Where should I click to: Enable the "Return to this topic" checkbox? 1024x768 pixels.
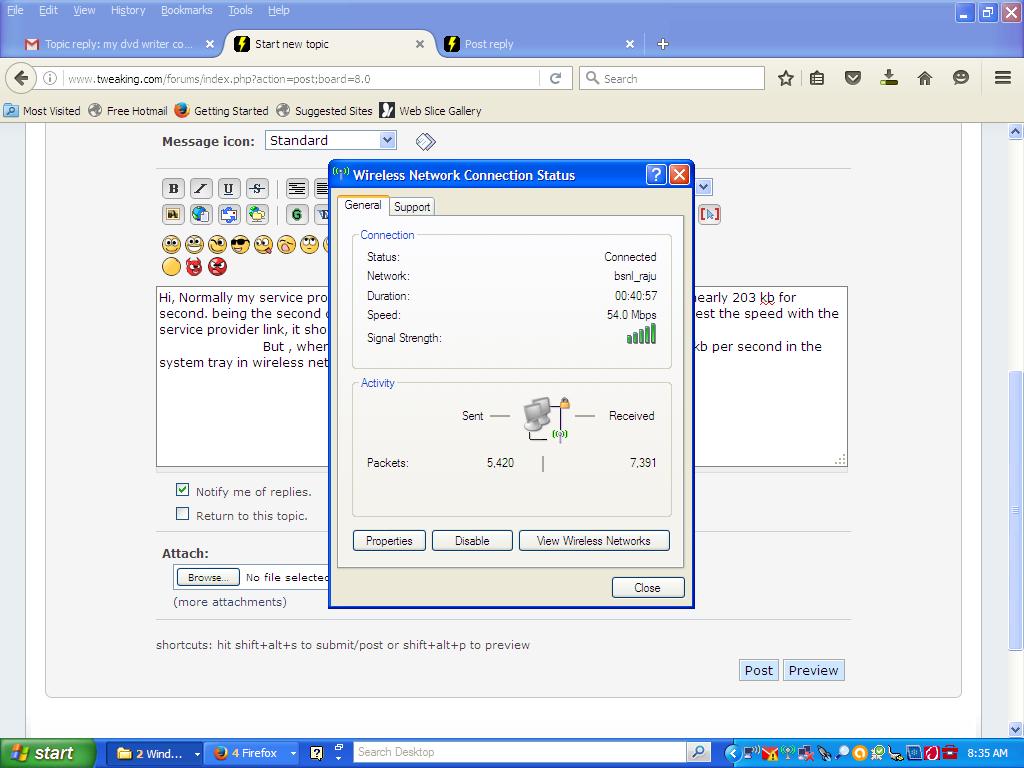coord(182,514)
